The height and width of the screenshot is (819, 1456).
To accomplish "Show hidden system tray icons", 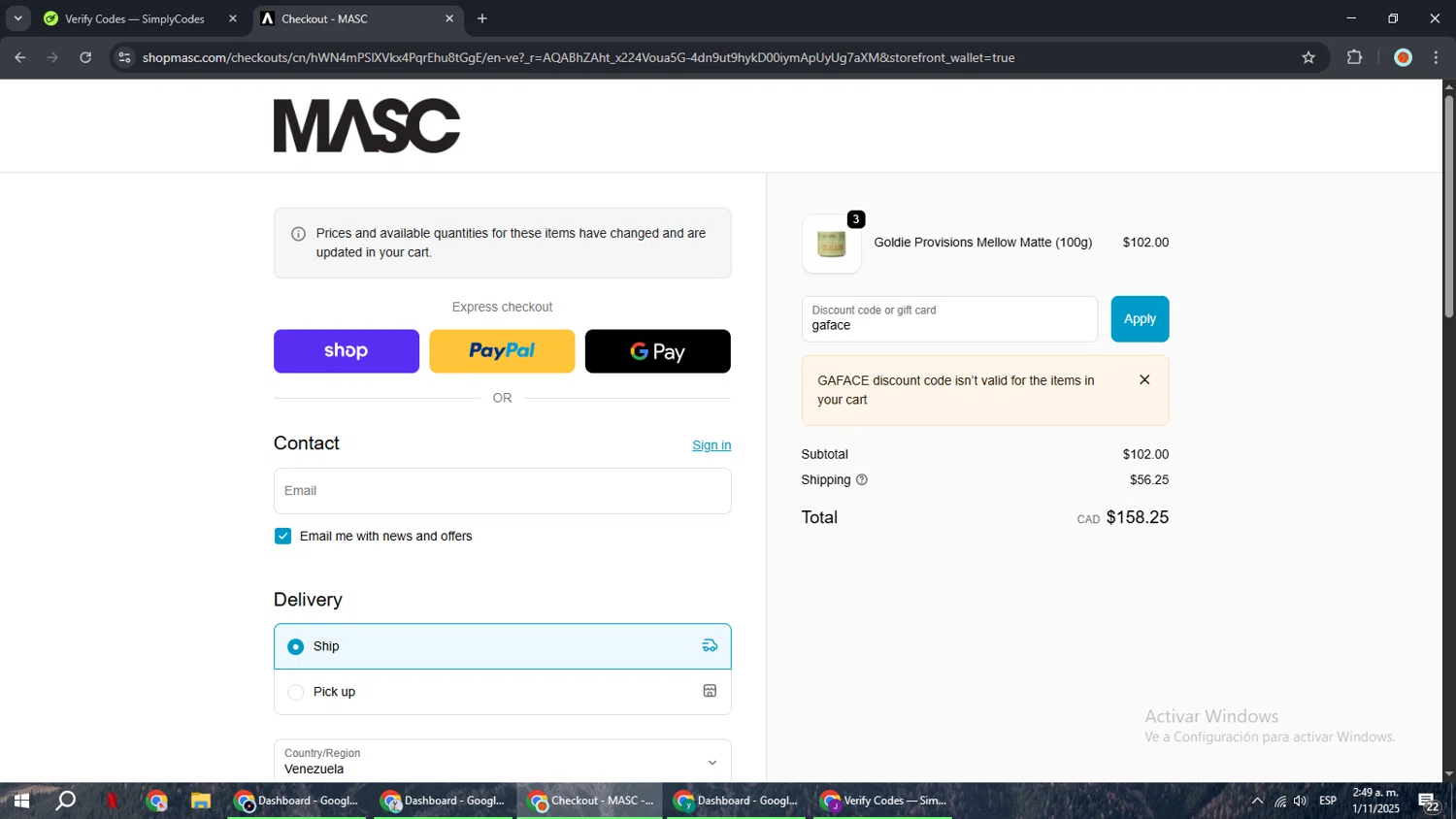I will [1257, 801].
